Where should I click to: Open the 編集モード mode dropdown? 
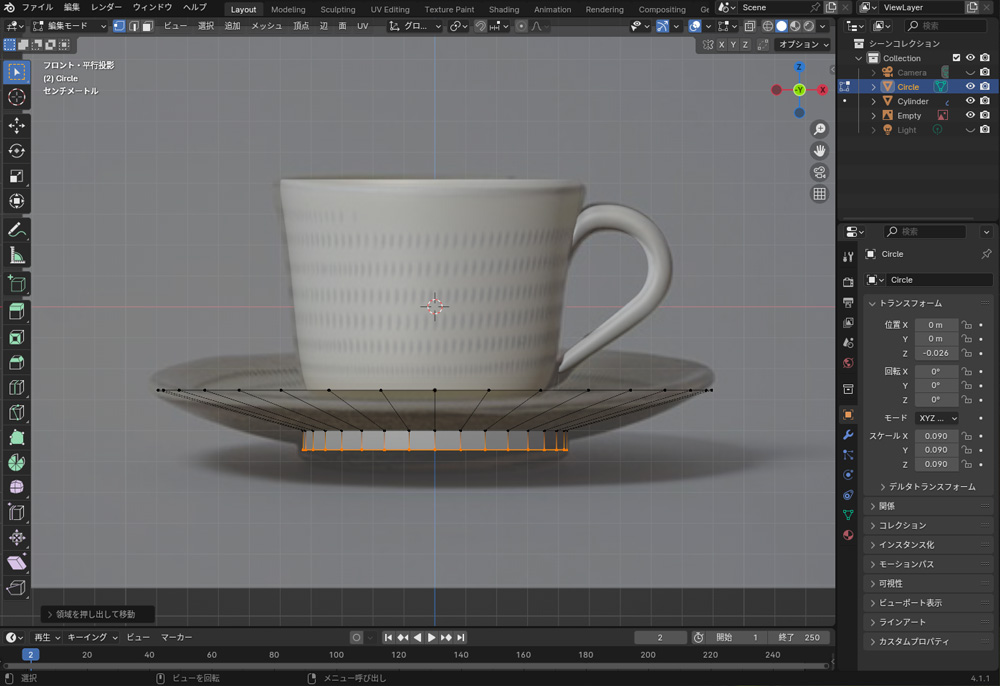tap(70, 26)
